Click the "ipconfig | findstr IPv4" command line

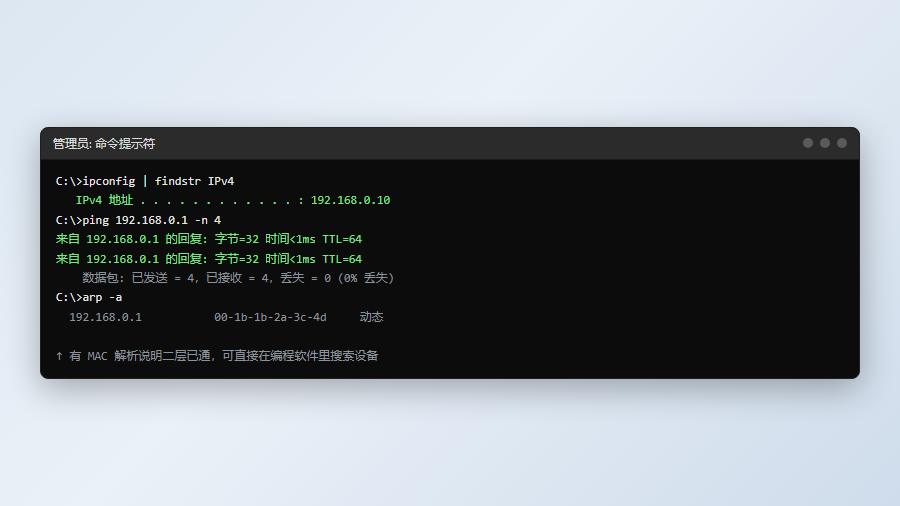[x=145, y=181]
